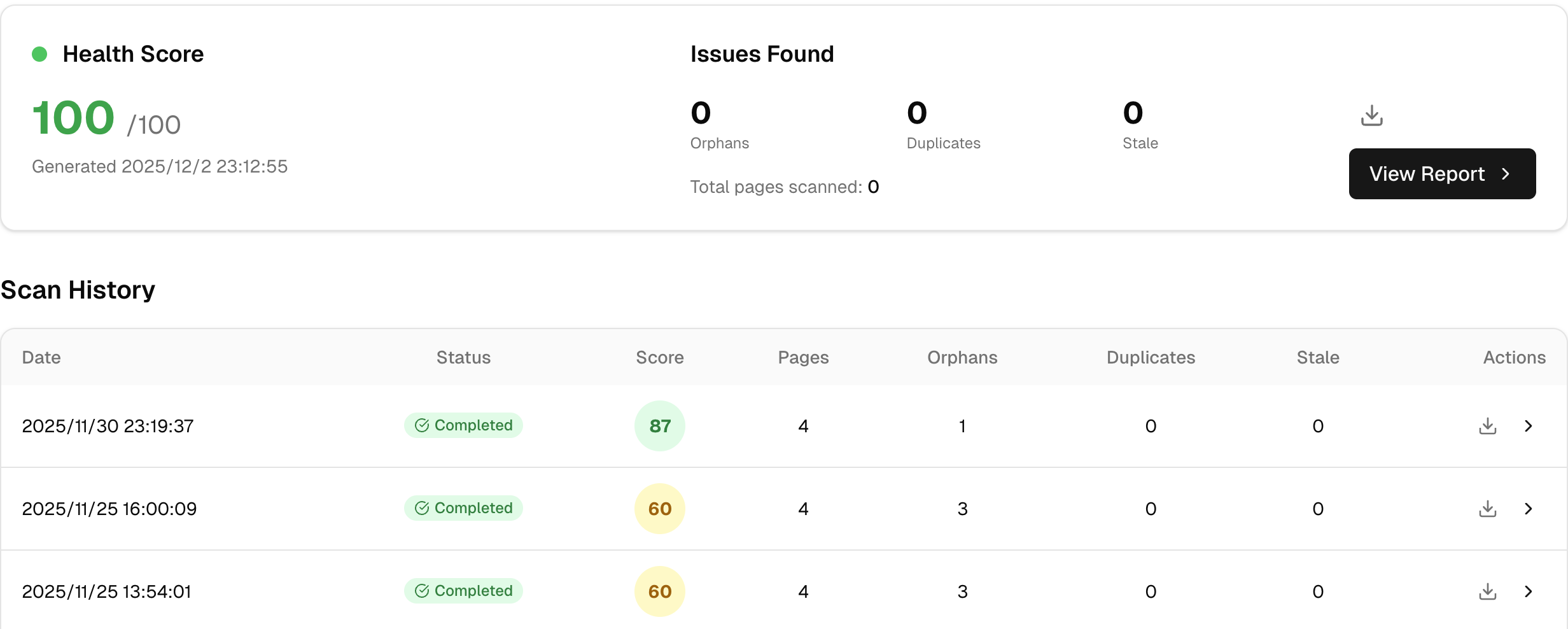Screen dimensions: 1568x629
Task: Click the Status column header
Action: 463,357
